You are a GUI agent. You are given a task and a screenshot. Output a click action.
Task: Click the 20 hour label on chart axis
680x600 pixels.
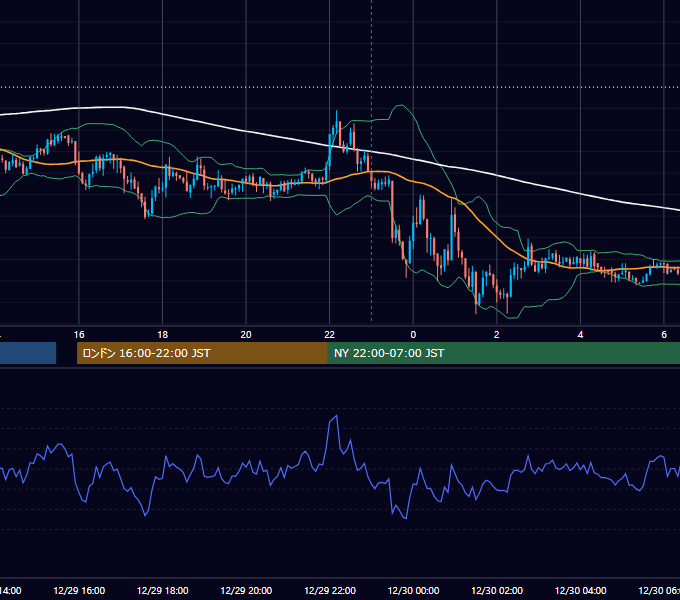click(x=246, y=334)
